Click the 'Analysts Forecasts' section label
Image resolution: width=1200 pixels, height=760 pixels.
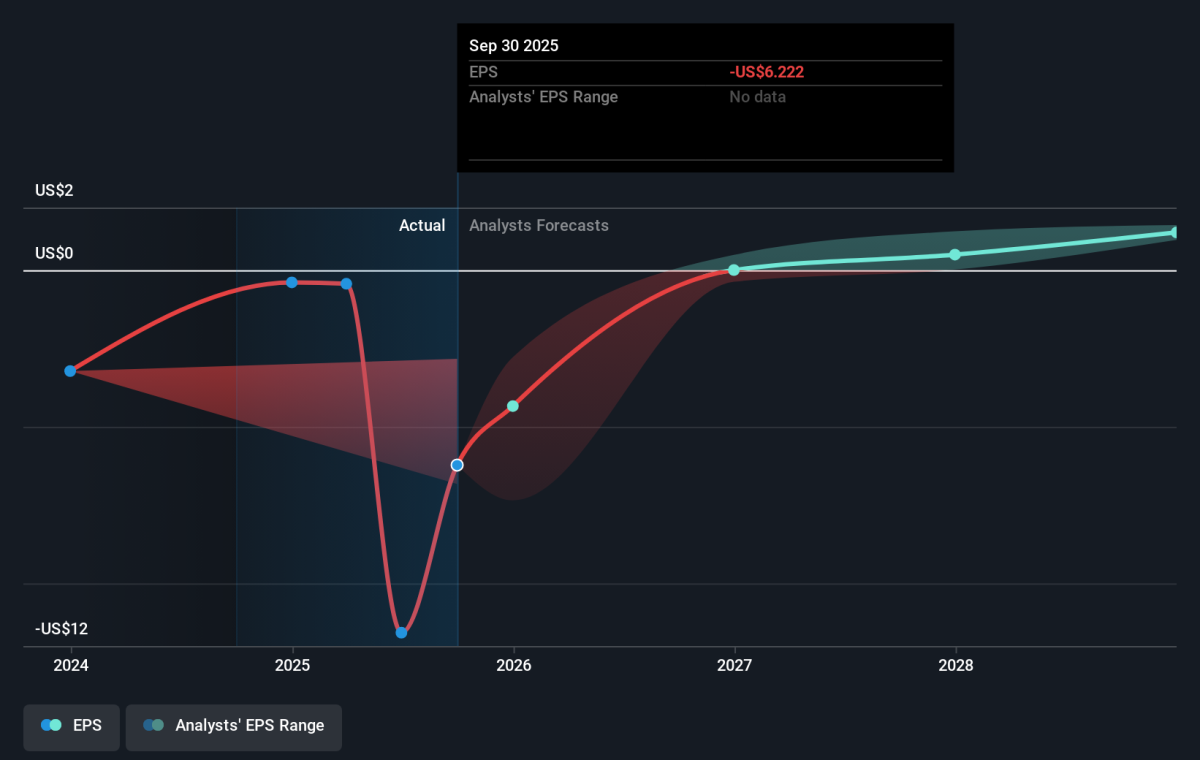click(539, 226)
